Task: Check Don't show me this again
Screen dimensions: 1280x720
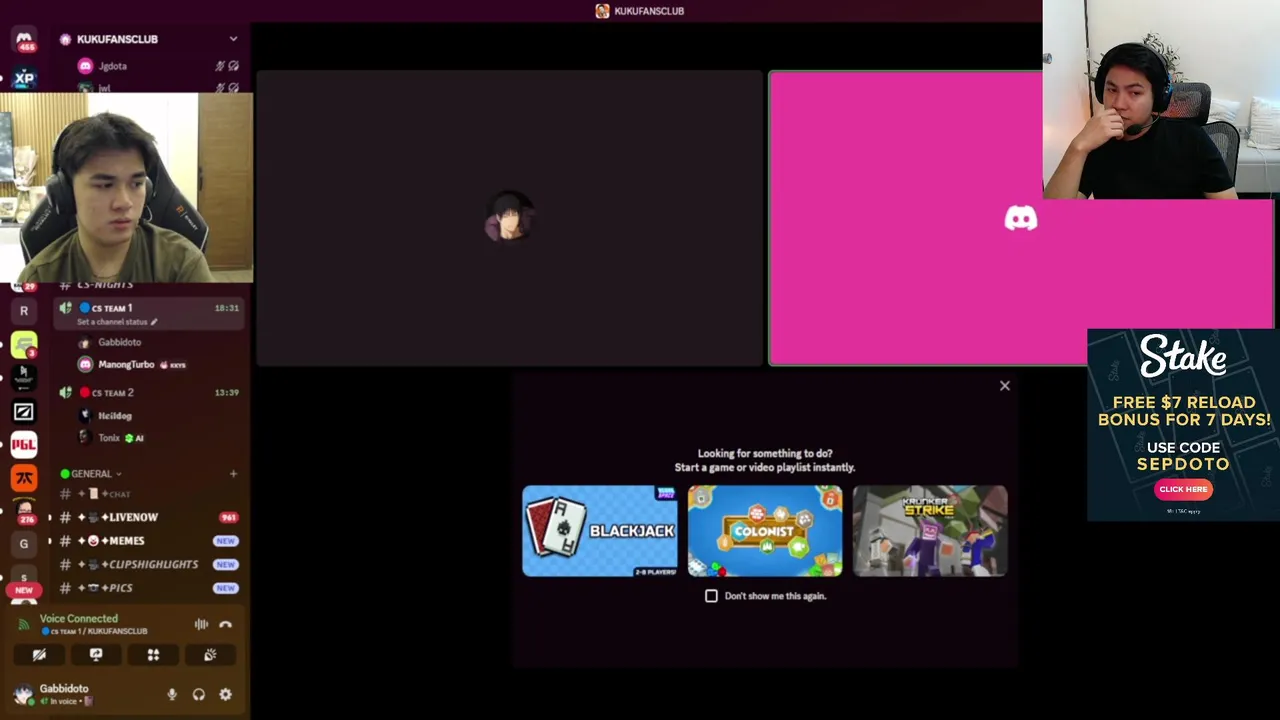Action: (x=711, y=596)
